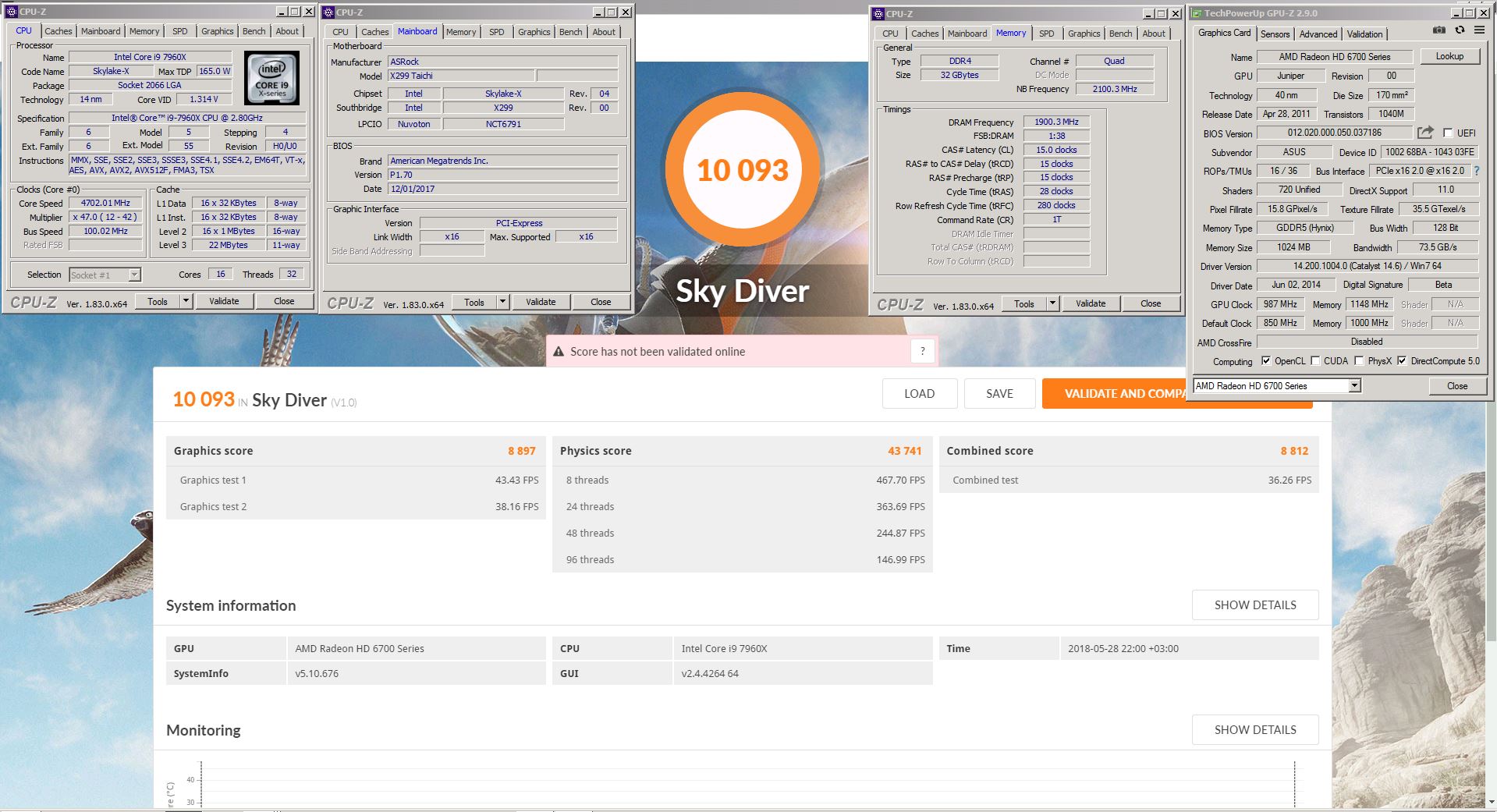The width and height of the screenshot is (1497, 812).
Task: Click the CAS# Latency 15.0 clocks field
Action: 1056,150
